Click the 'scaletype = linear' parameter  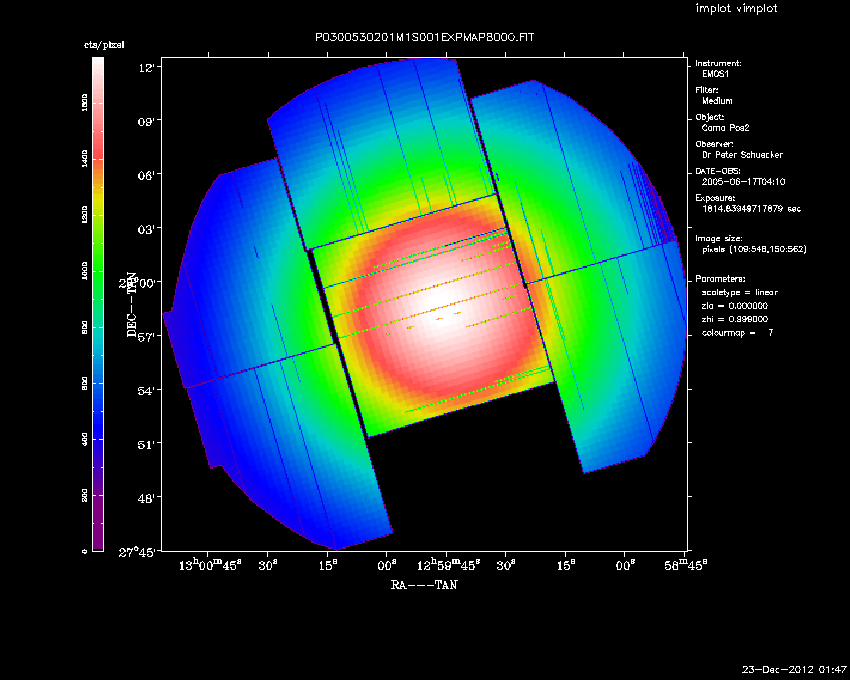tap(741, 292)
